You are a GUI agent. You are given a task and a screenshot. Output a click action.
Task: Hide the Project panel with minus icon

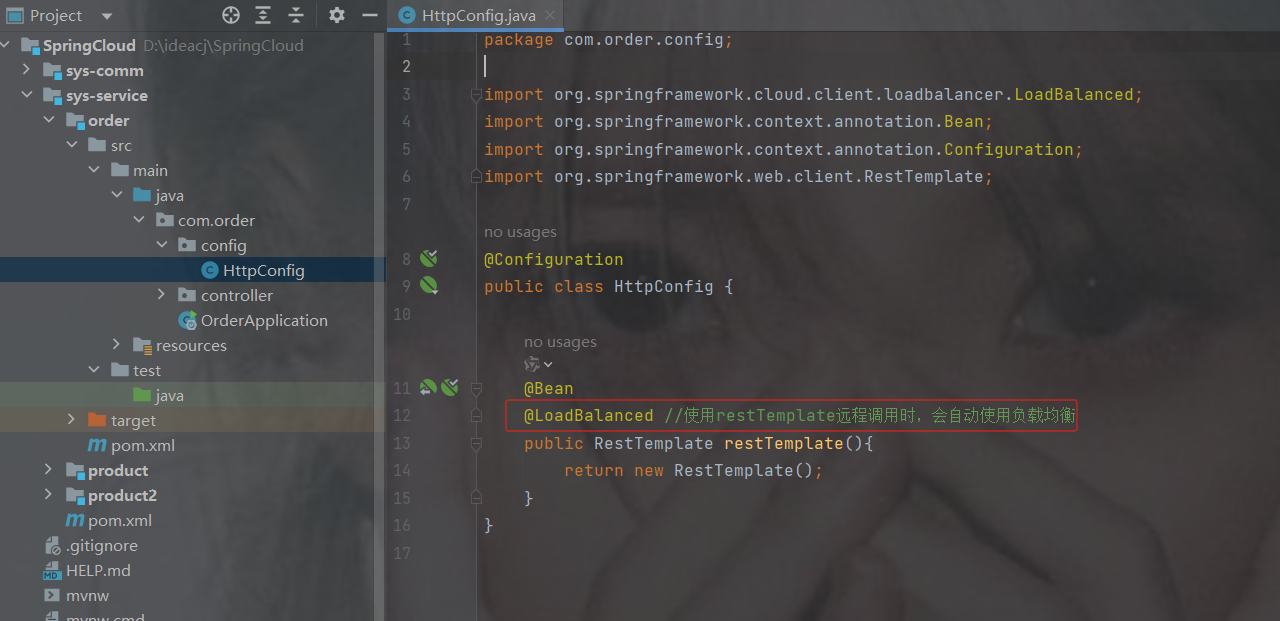pos(369,15)
